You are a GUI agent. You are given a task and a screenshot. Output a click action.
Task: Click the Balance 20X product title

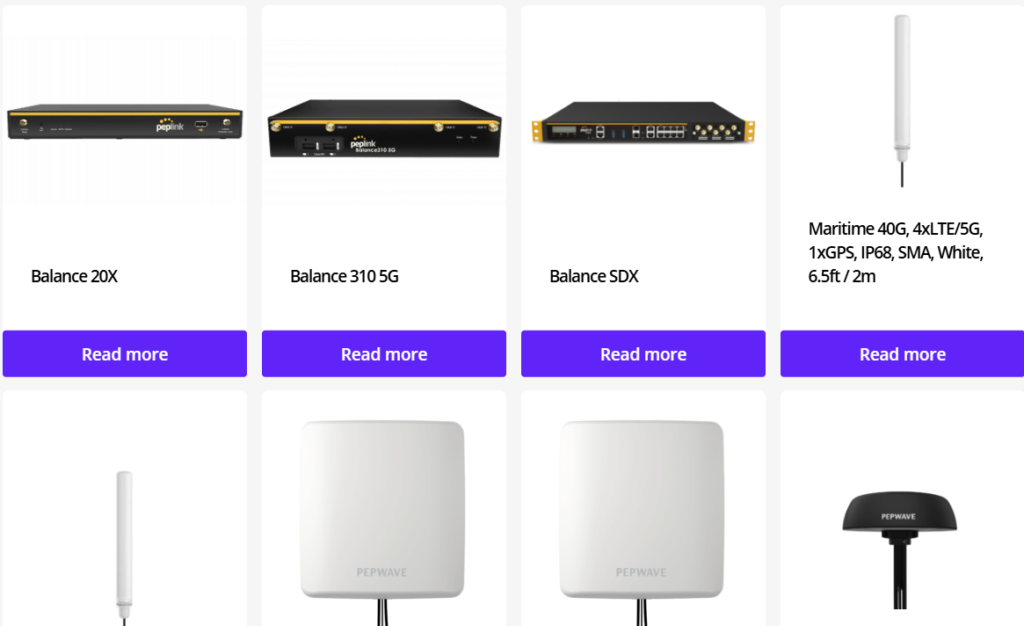[x=74, y=276]
